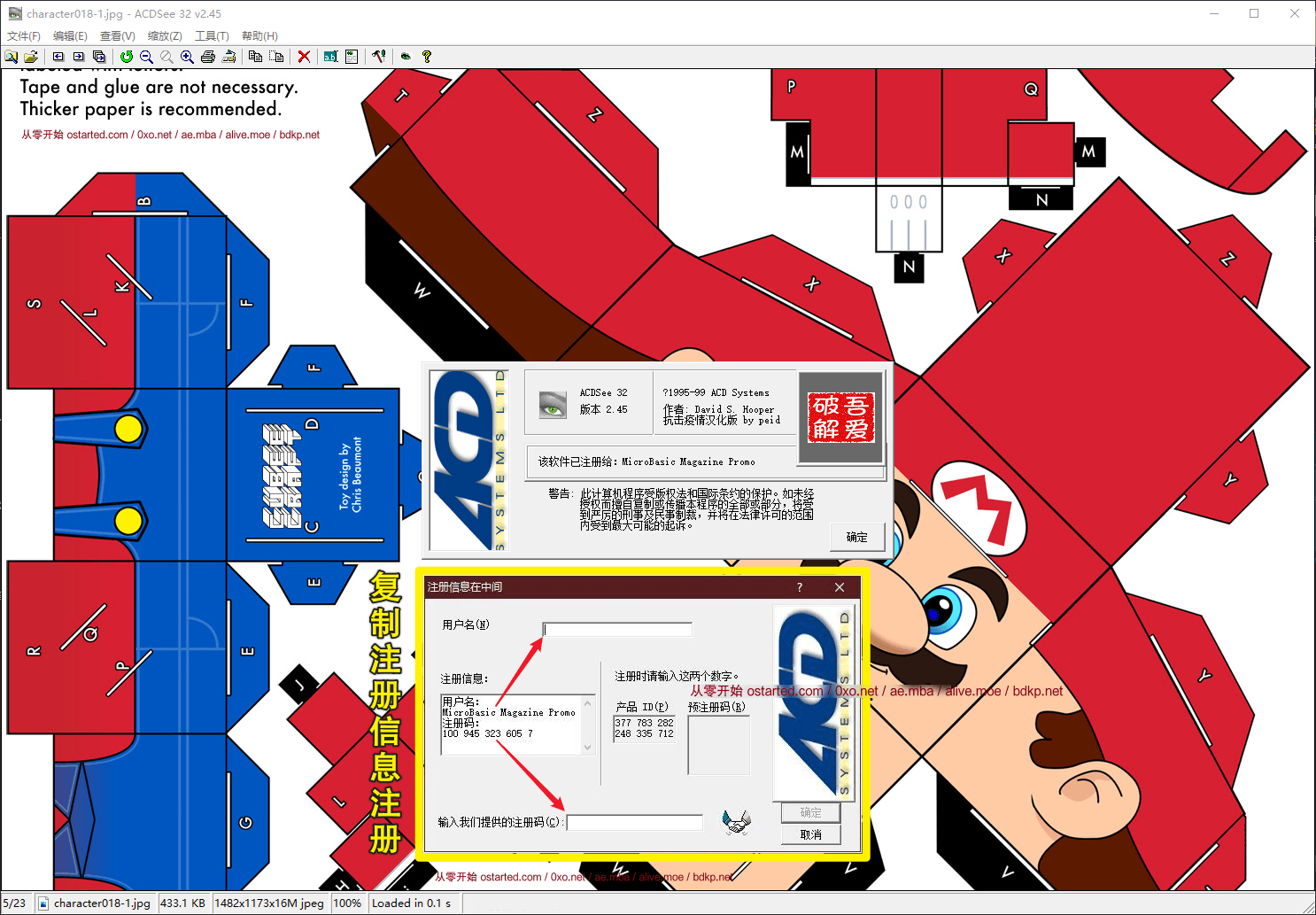The height and width of the screenshot is (915, 1316).
Task: Click the rename file toolbar icon
Action: tap(330, 57)
